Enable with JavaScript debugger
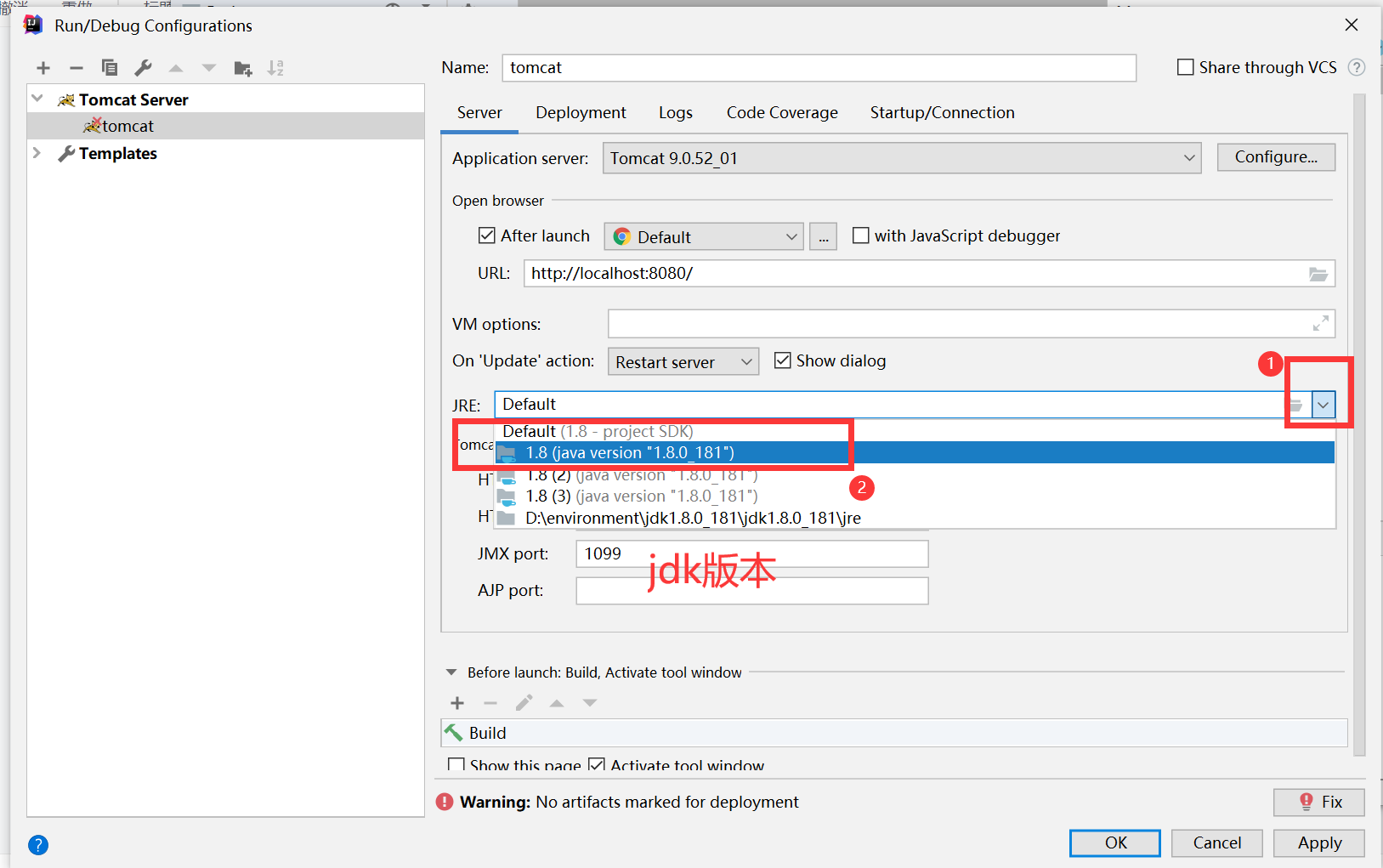This screenshot has width=1383, height=868. click(861, 235)
